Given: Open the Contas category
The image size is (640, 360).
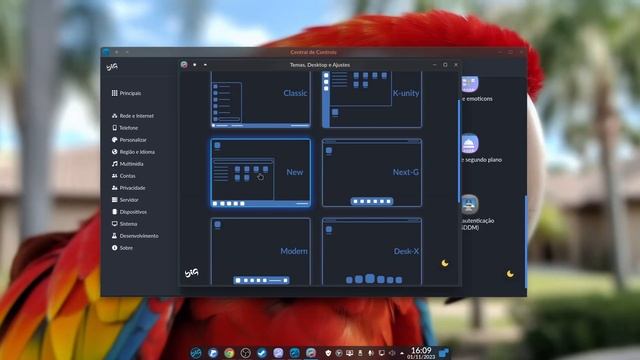Looking at the screenshot, I should point(123,176).
